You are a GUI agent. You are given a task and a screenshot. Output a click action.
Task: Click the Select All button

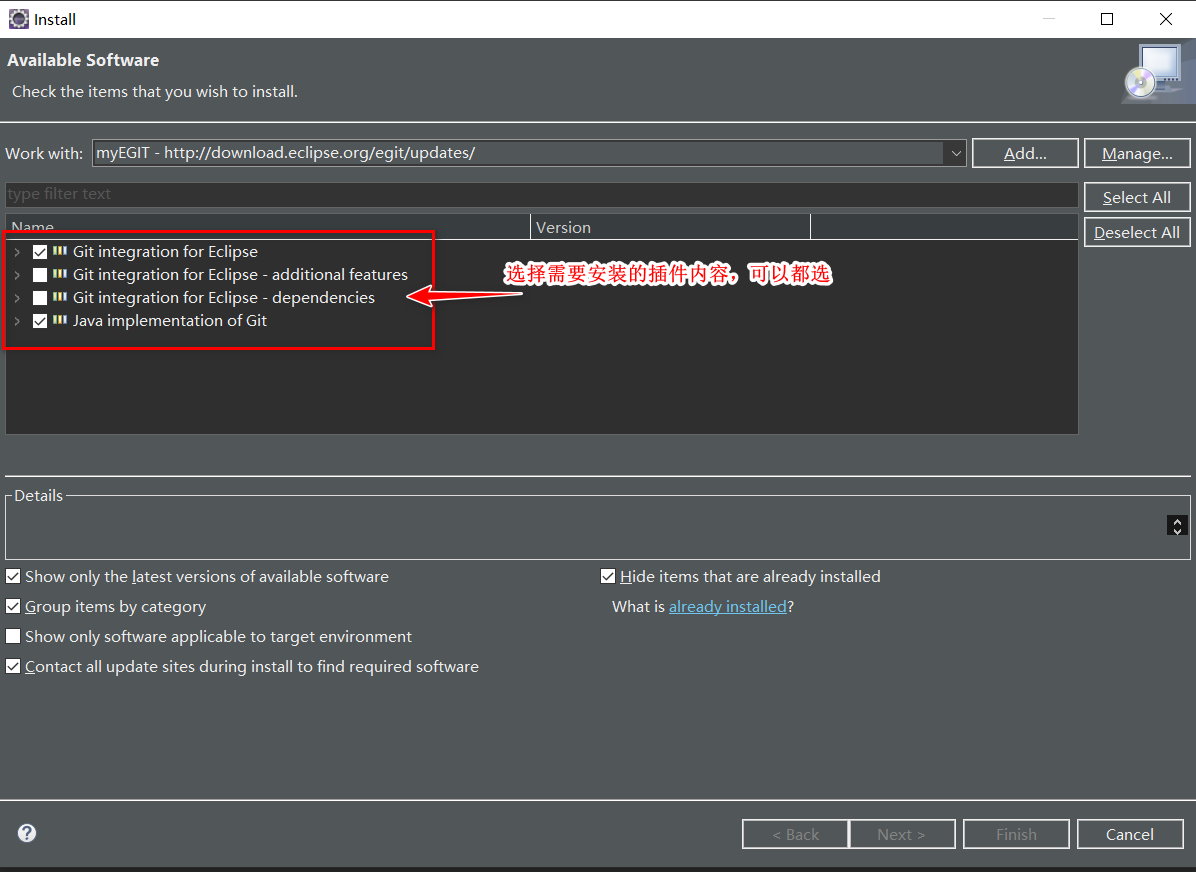[x=1137, y=197]
